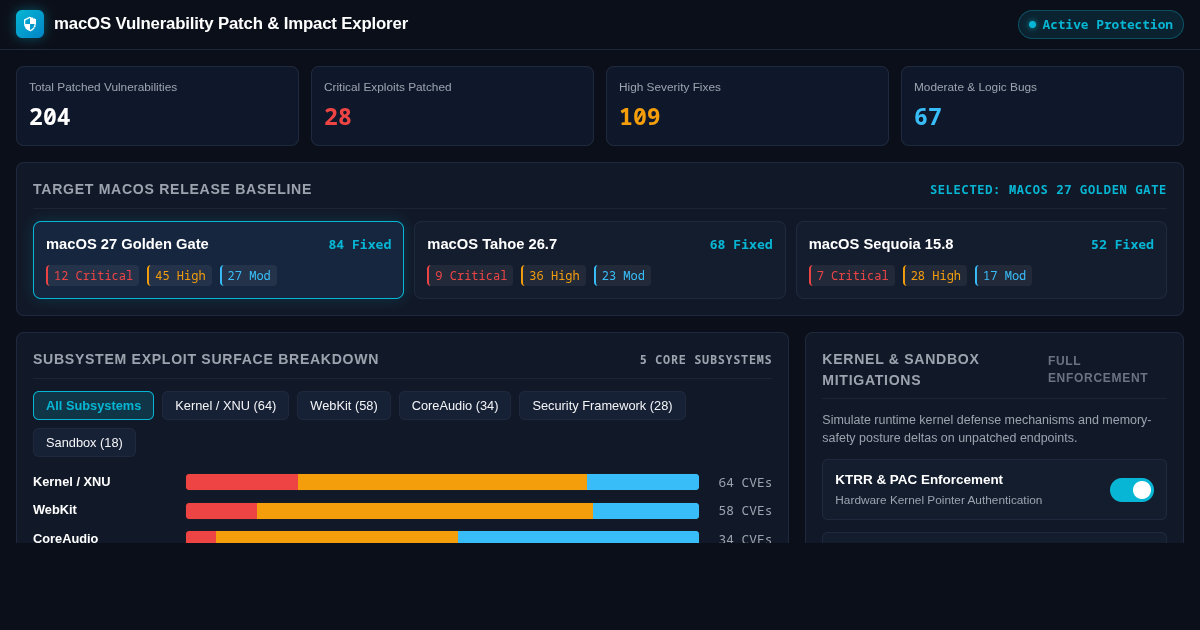Switch to the All Subsystems filter tab
Screen dimensions: 1200x630
click(x=93, y=406)
